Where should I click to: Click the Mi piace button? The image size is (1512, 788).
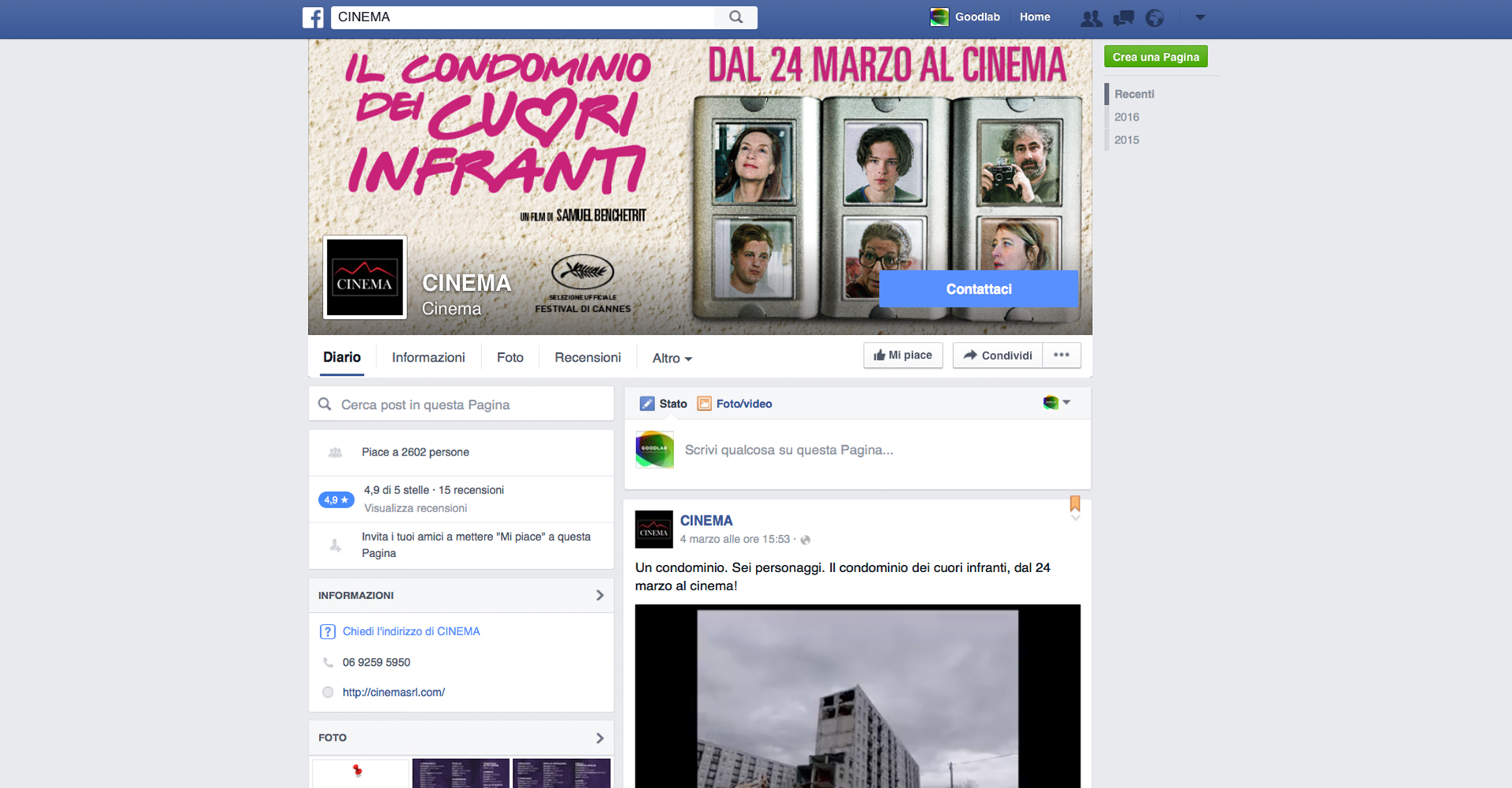pyautogui.click(x=902, y=355)
